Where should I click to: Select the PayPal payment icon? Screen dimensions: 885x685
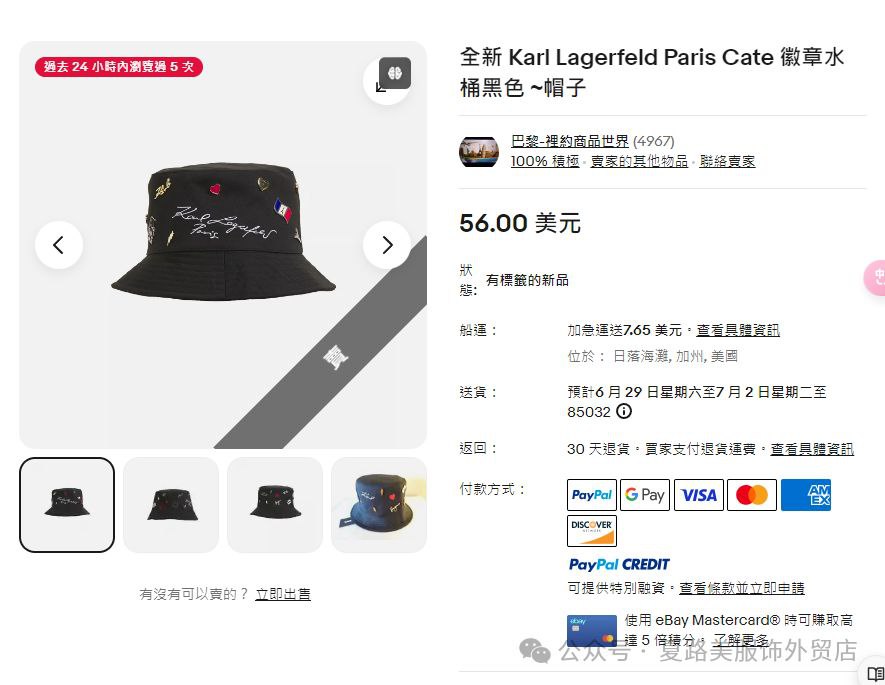592,495
